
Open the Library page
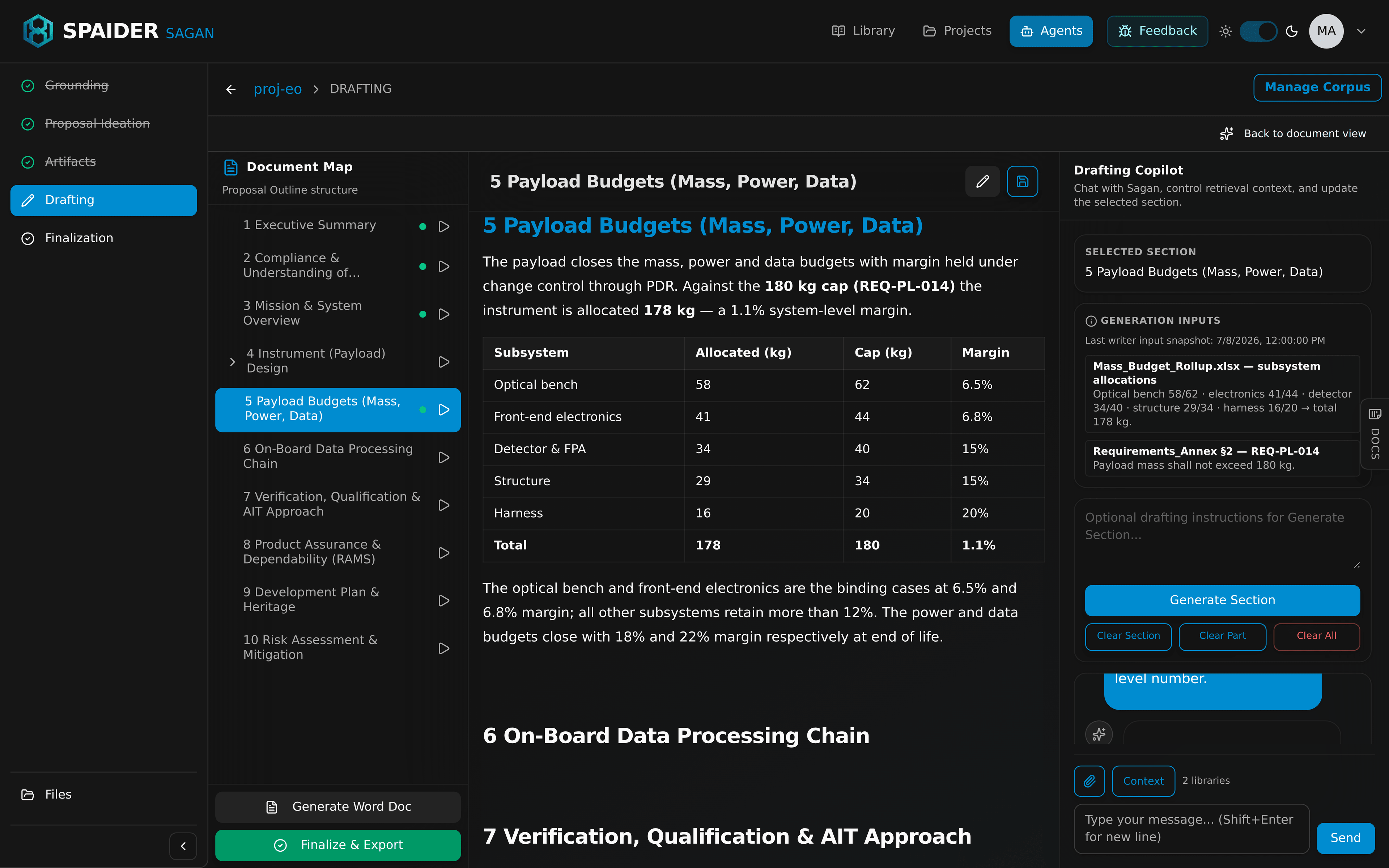pyautogui.click(x=863, y=31)
